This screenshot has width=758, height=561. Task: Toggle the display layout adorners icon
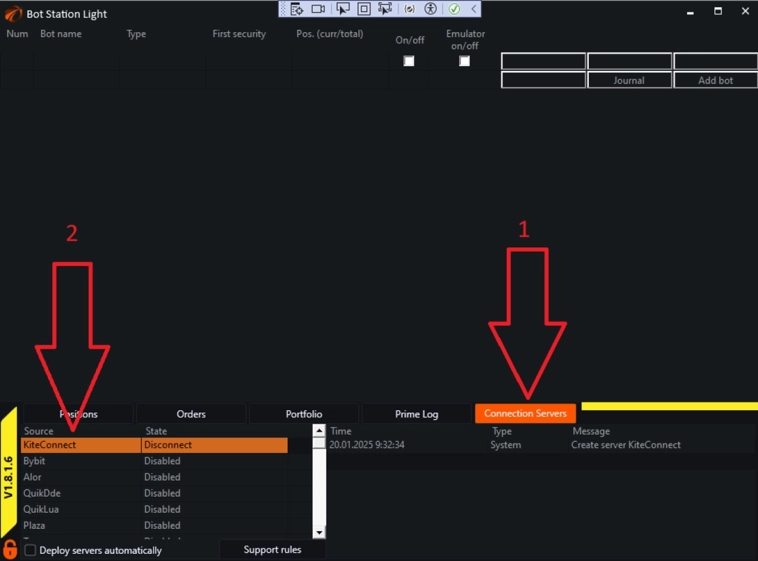(x=364, y=9)
